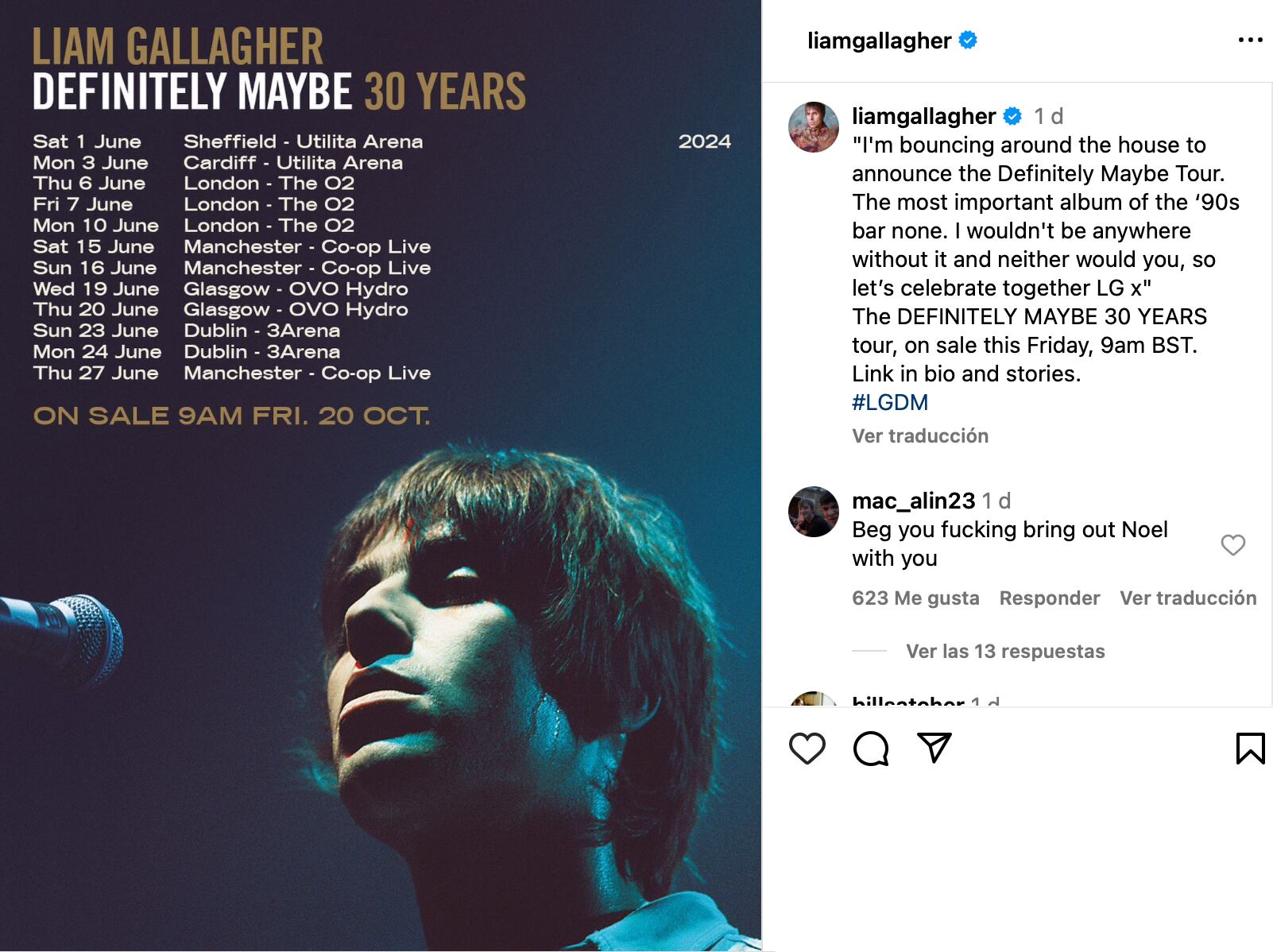View the '623 Me gusta' likes list
1273x952 pixels.
coord(915,598)
